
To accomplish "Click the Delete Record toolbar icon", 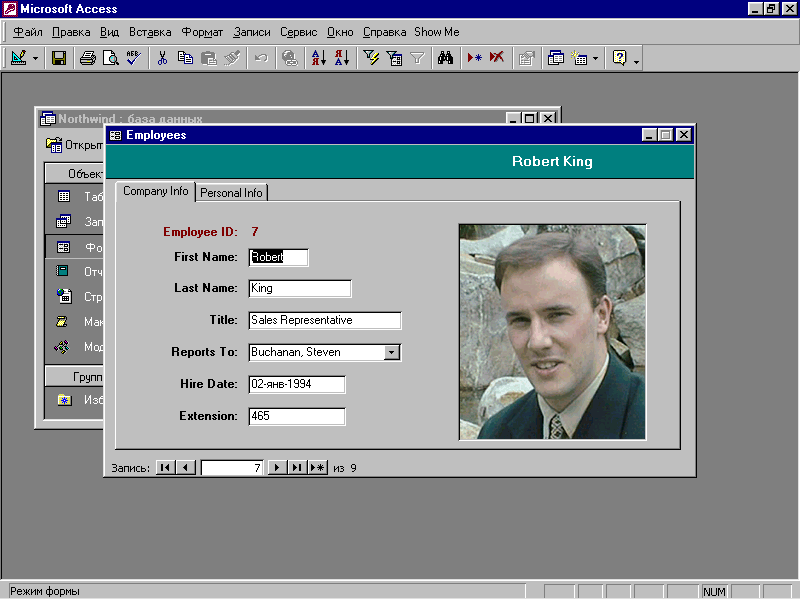I will 497,58.
